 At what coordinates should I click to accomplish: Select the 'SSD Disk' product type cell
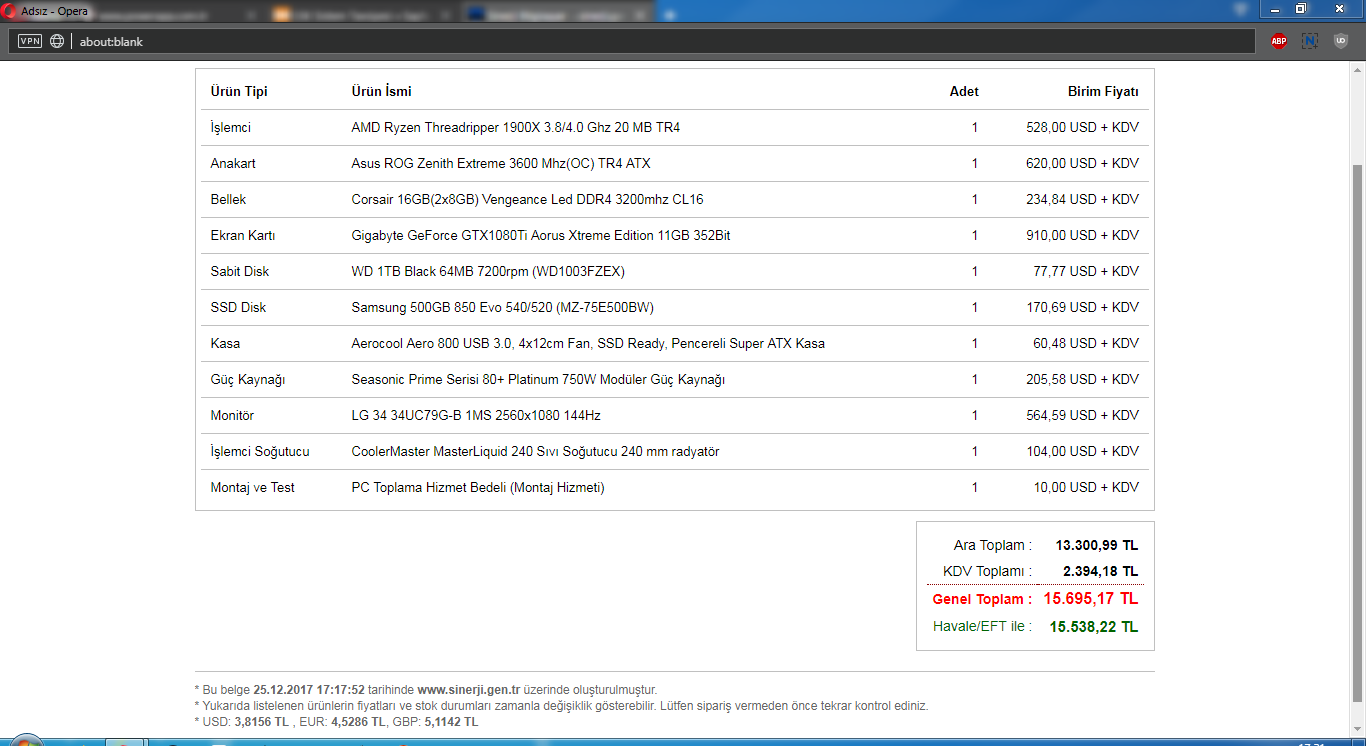click(x=238, y=307)
